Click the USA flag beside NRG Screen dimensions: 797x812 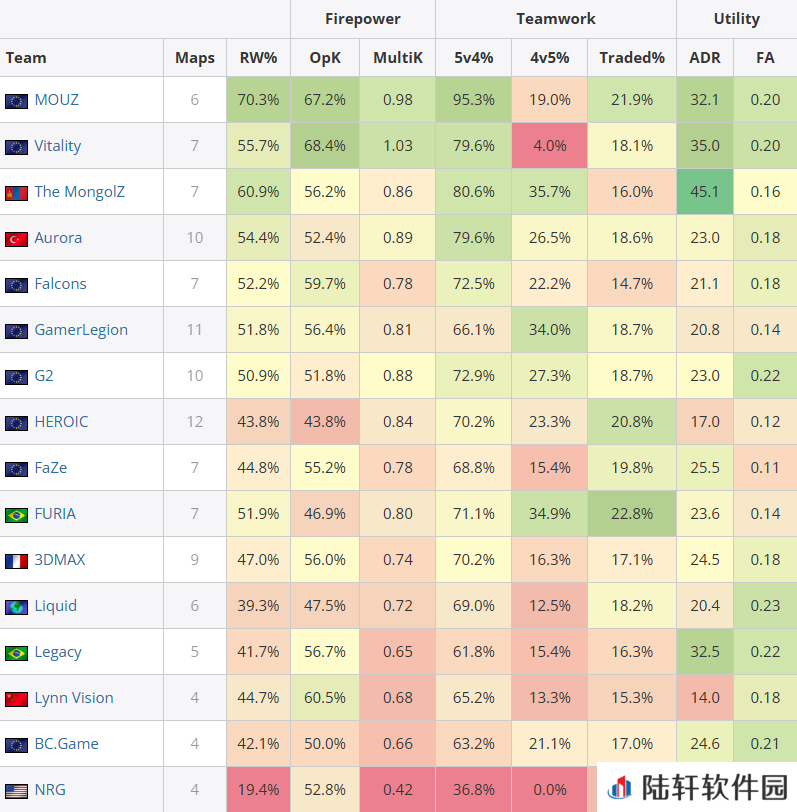(16, 791)
